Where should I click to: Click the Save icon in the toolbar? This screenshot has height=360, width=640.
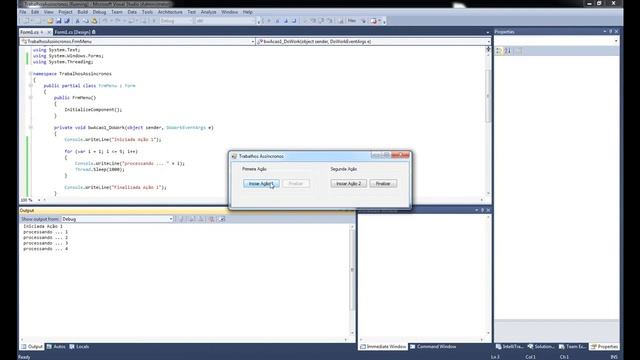(58, 21)
